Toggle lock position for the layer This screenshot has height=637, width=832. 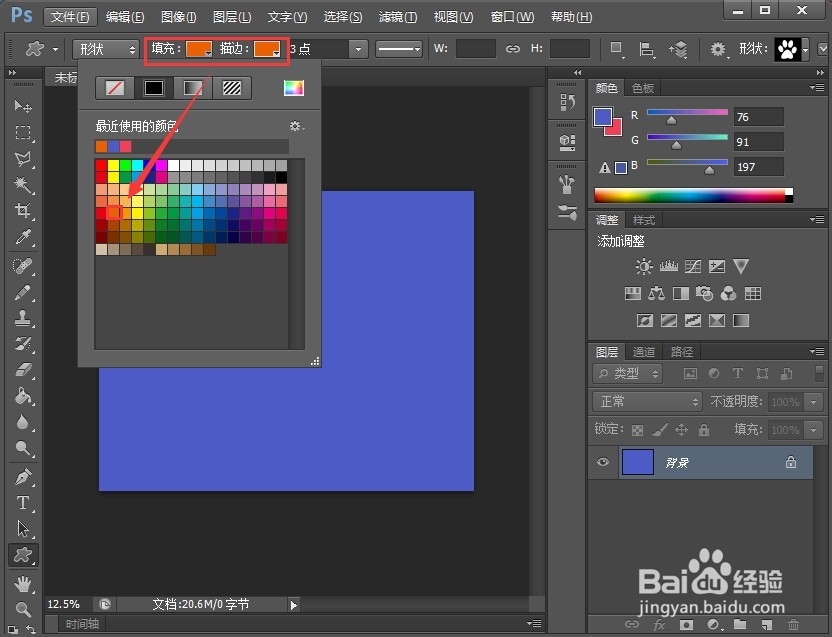[x=679, y=427]
